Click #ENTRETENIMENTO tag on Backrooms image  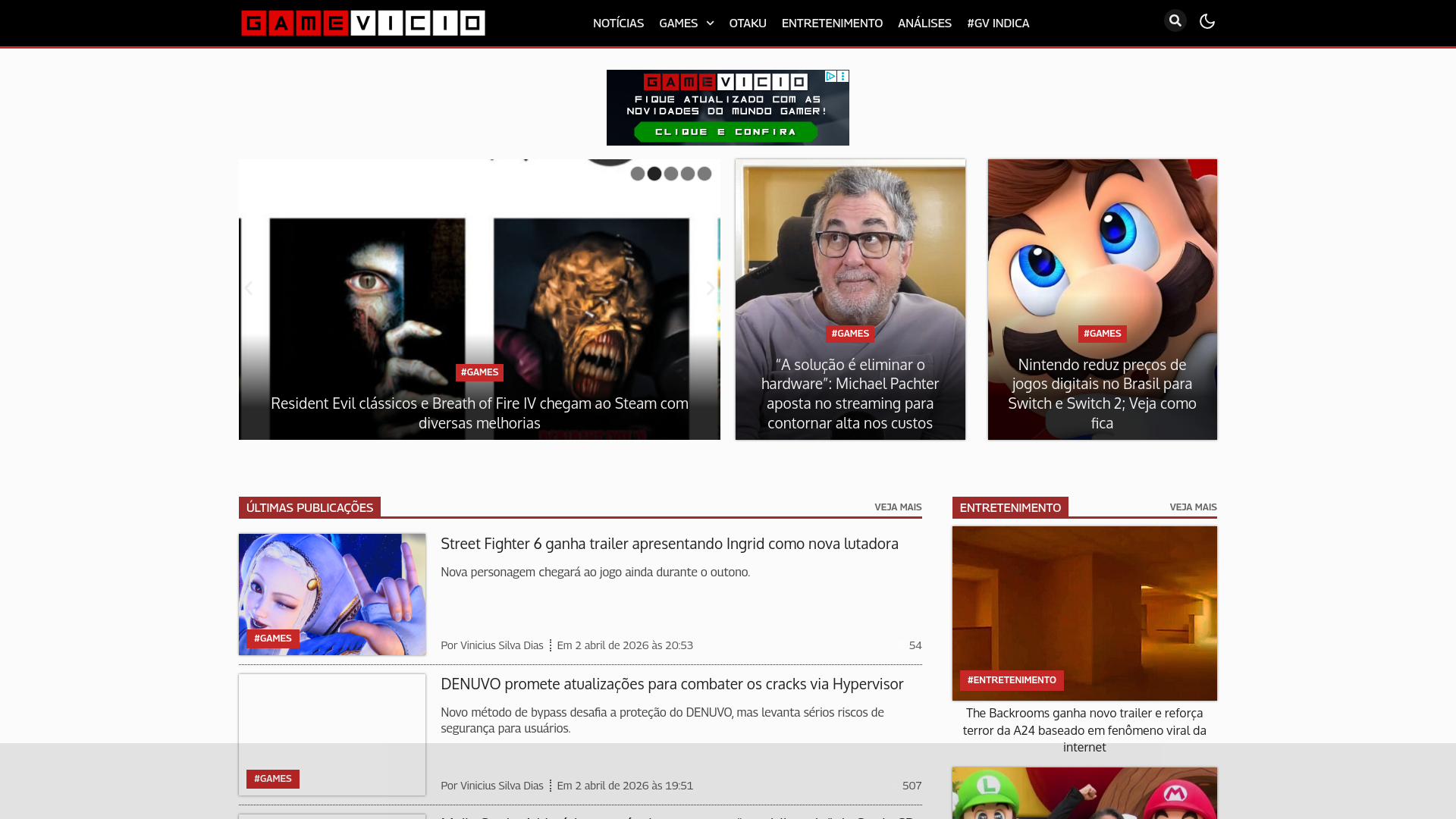pyautogui.click(x=1012, y=680)
